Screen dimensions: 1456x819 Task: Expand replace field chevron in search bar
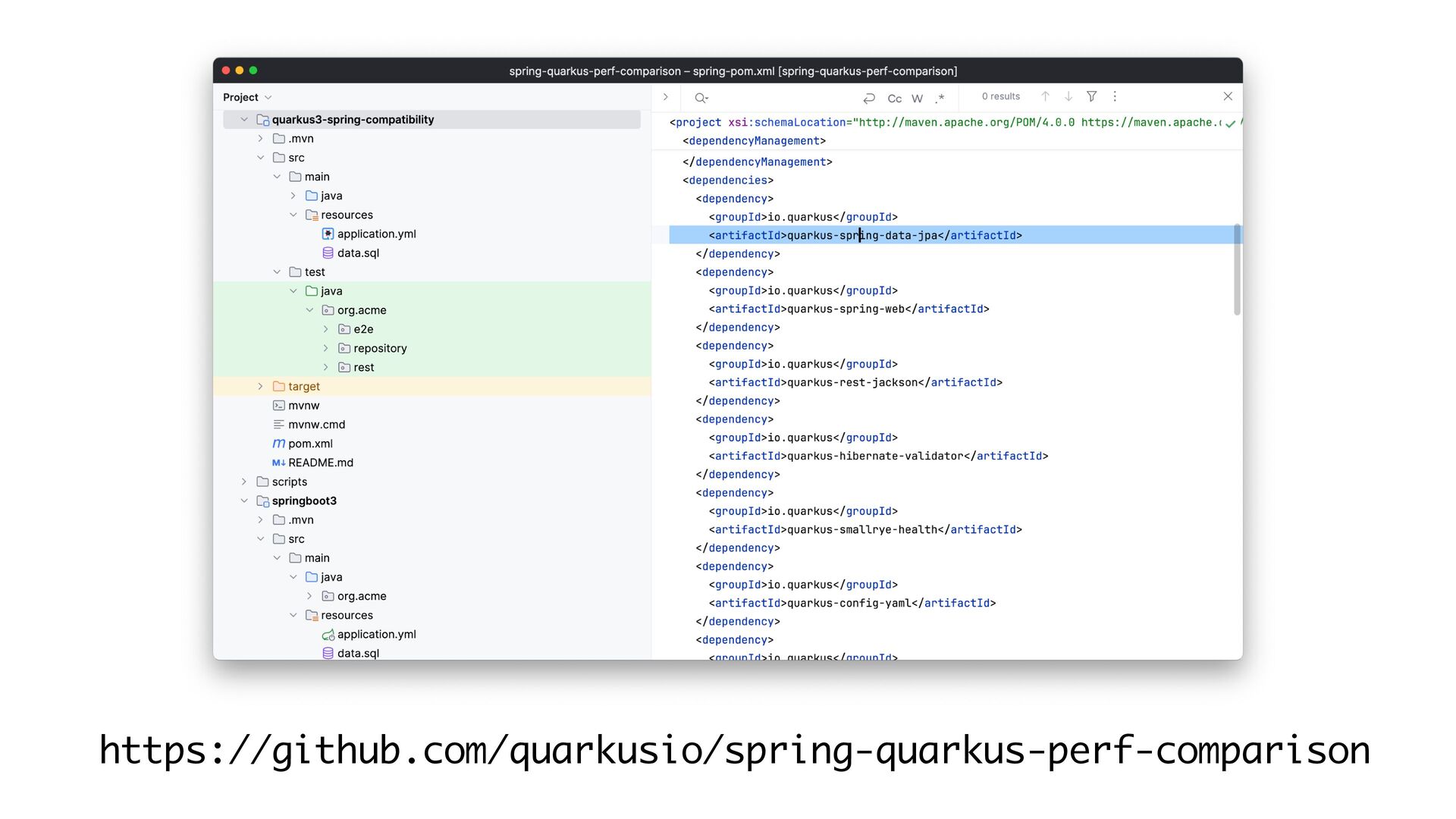coord(665,97)
